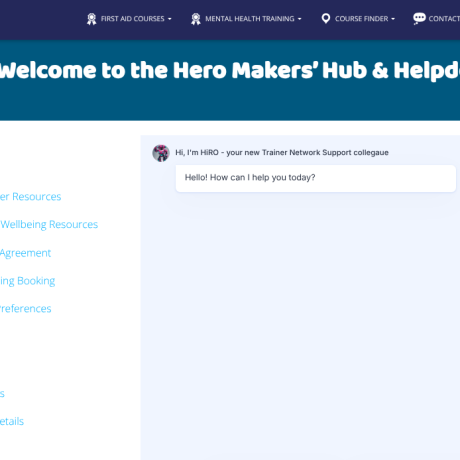This screenshot has height=460, width=460.
Task: Expand the Course Finder dropdown arrow
Action: click(393, 19)
